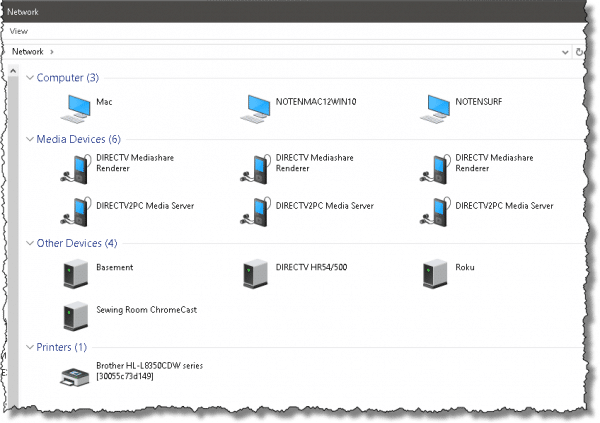The width and height of the screenshot is (600, 423).
Task: Refresh the Network folder view
Action: point(580,52)
